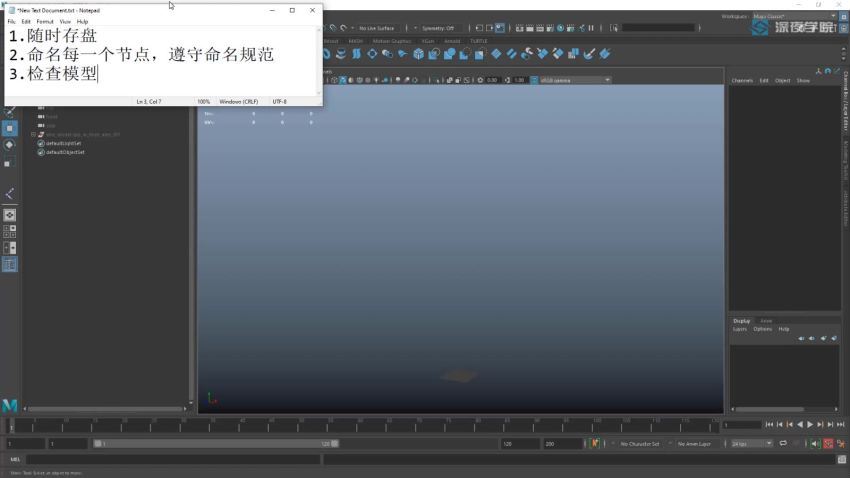
Task: Open the Show menu in Channel Box
Action: (x=803, y=81)
